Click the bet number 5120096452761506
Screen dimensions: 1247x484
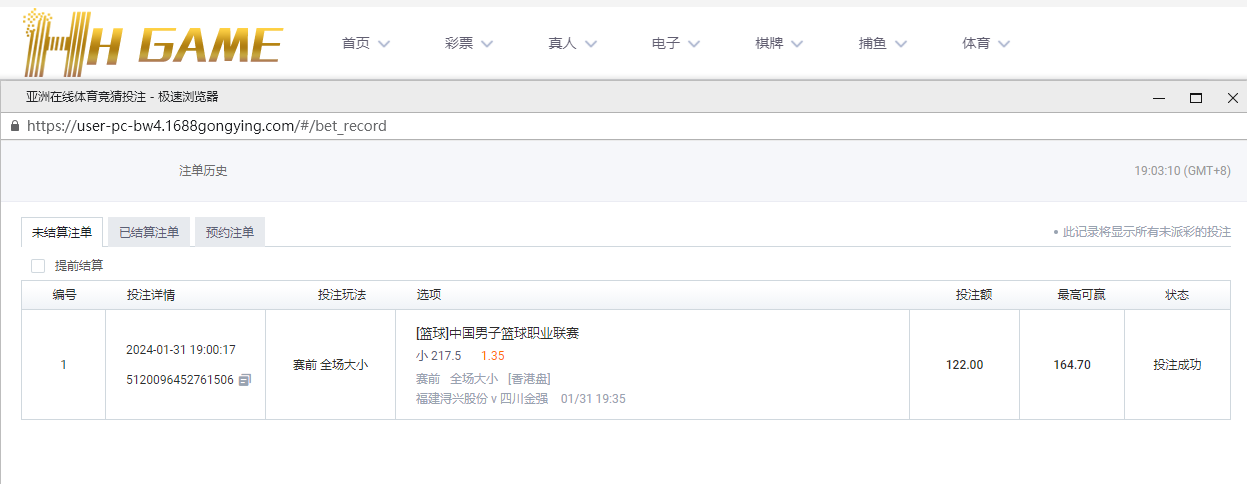180,380
